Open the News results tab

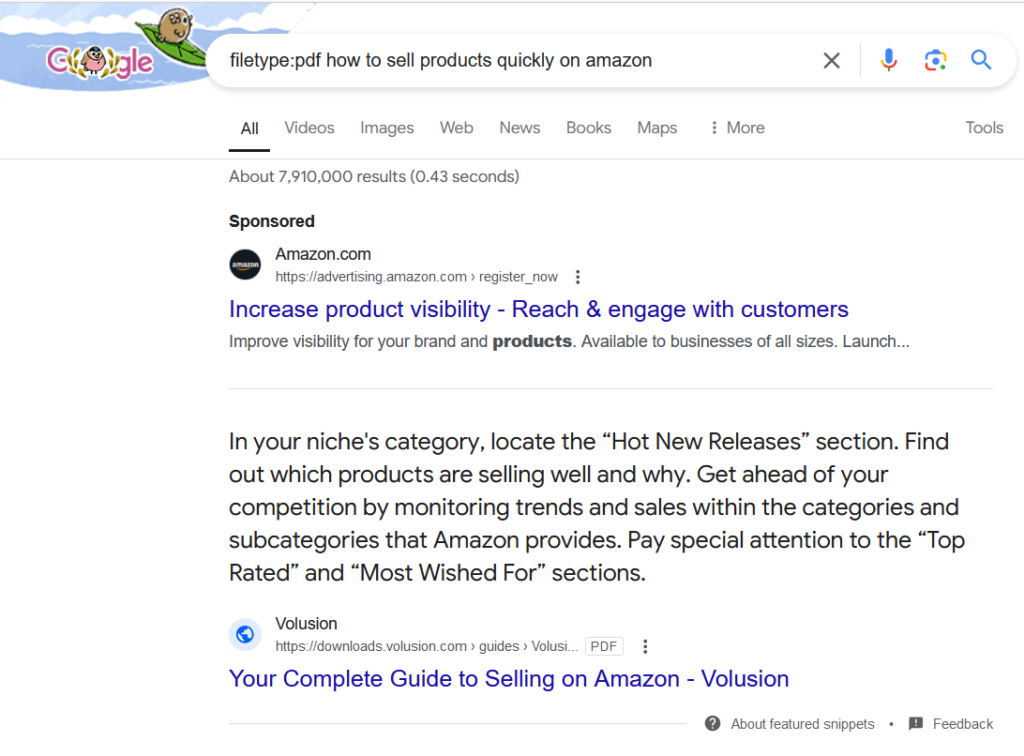pyautogui.click(x=519, y=127)
